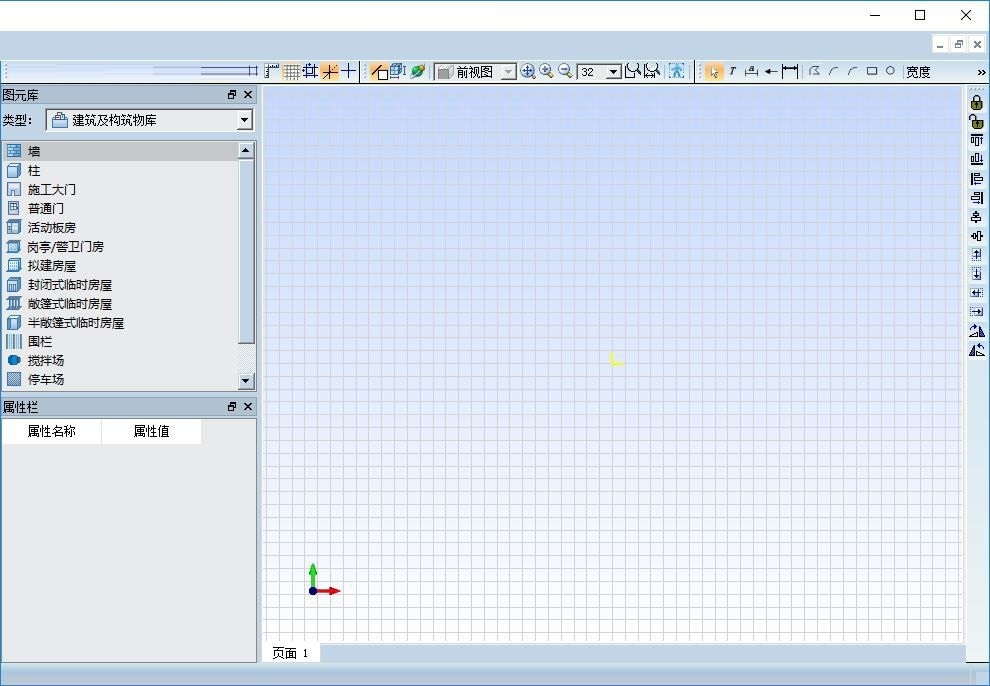
Task: Select 柱 in the element library
Action: pyautogui.click(x=120, y=170)
